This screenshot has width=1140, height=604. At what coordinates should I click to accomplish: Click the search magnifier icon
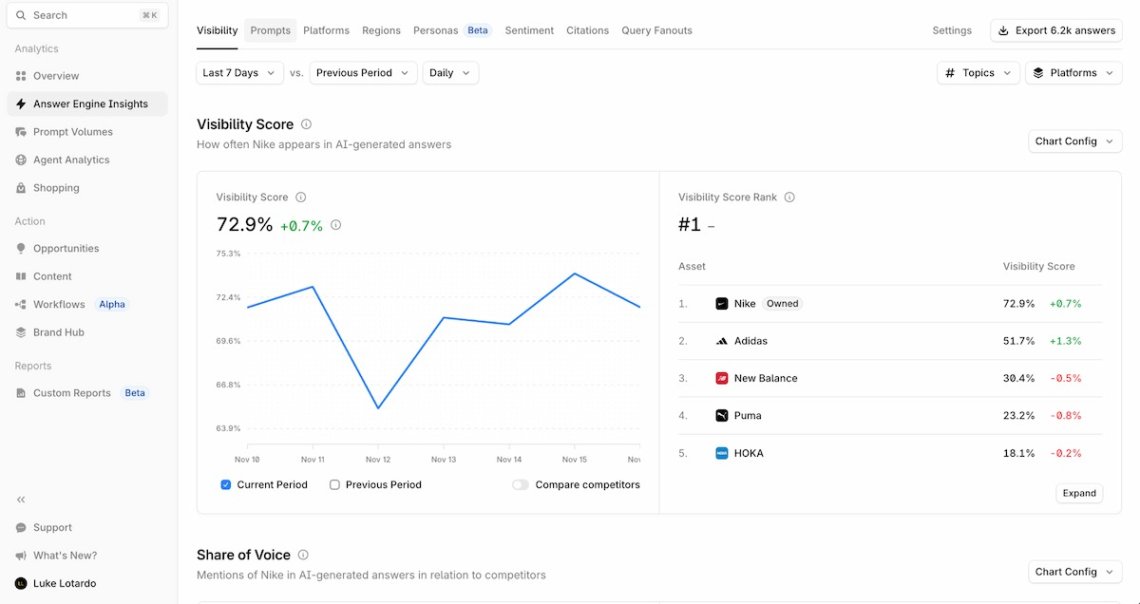pyautogui.click(x=20, y=15)
